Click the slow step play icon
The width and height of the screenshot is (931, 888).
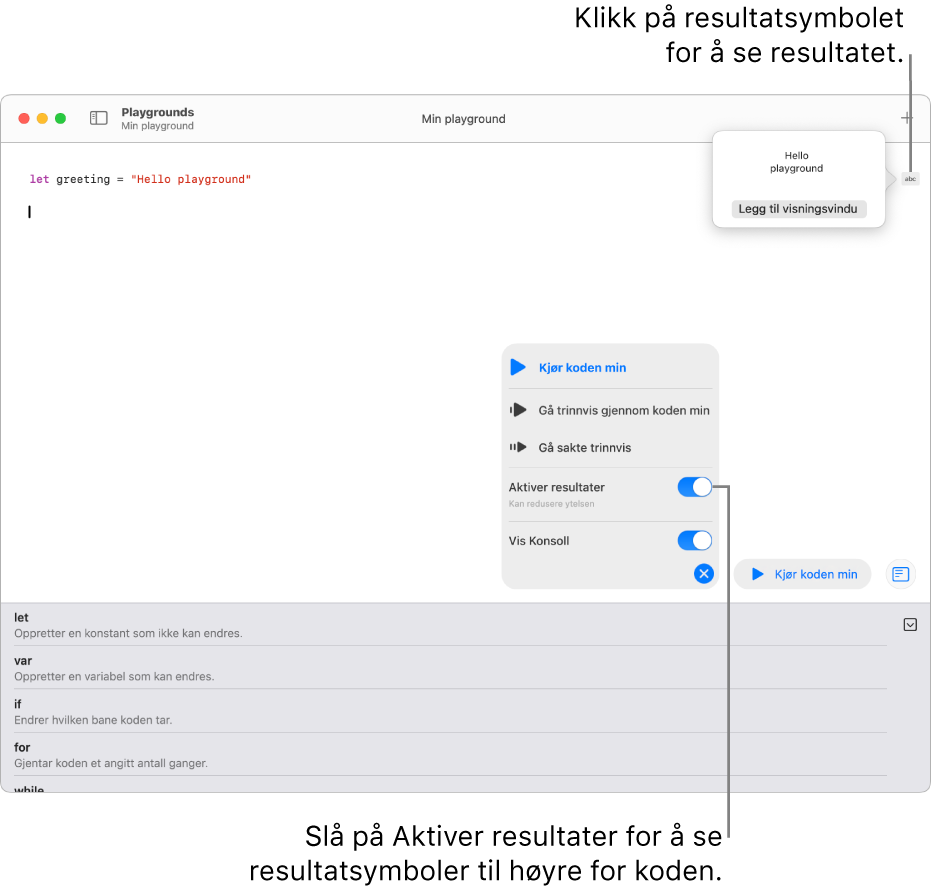coord(518,447)
